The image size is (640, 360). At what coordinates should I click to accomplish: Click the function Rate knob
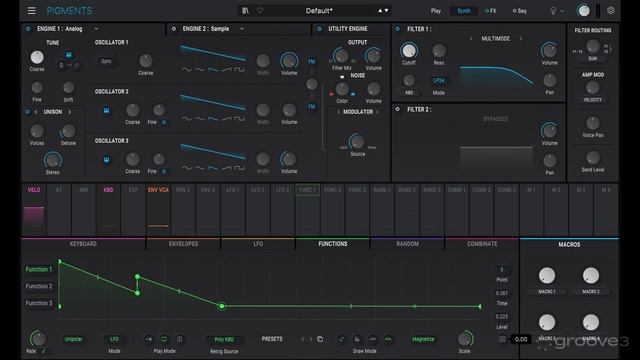click(38, 338)
